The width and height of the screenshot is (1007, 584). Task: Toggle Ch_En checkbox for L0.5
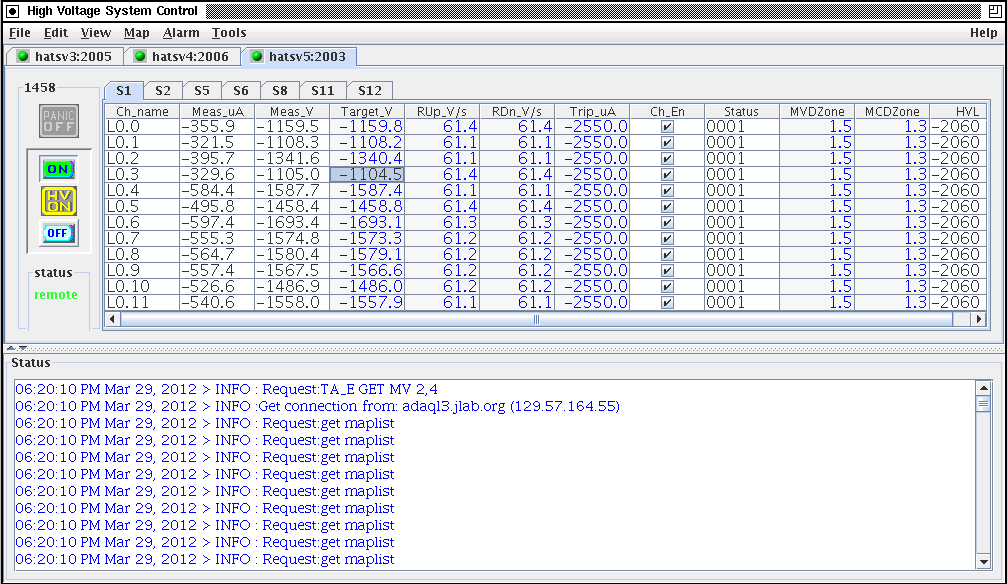click(667, 207)
